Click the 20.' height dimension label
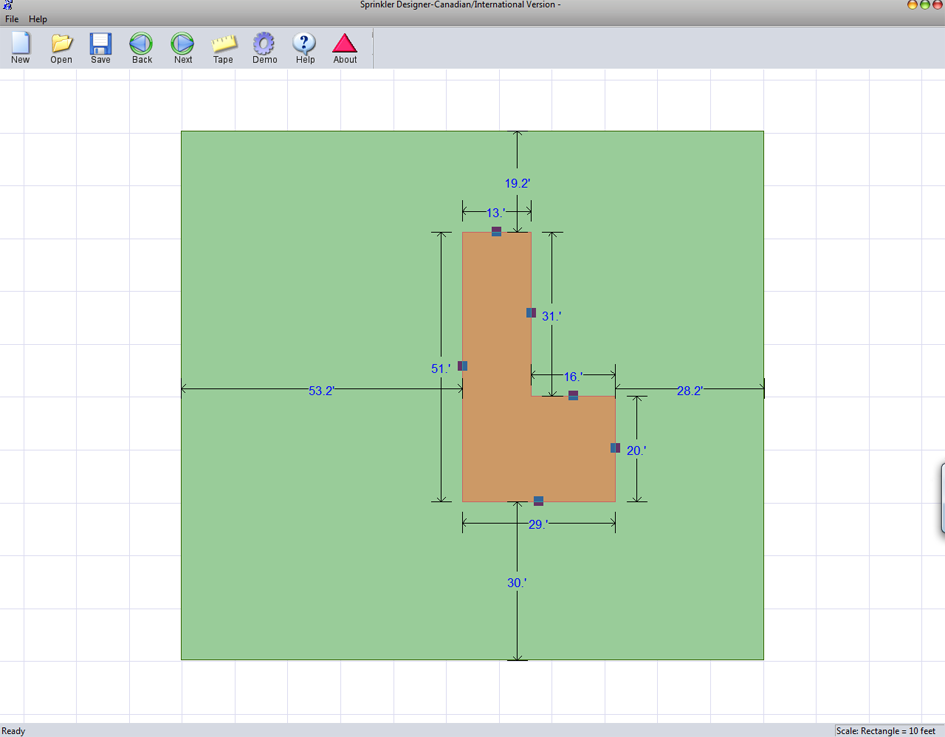The height and width of the screenshot is (737, 945). pyautogui.click(x=636, y=450)
